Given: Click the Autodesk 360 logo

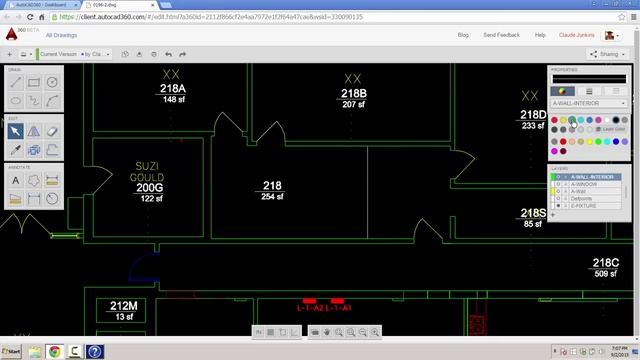Looking at the screenshot, I should coord(11,34).
